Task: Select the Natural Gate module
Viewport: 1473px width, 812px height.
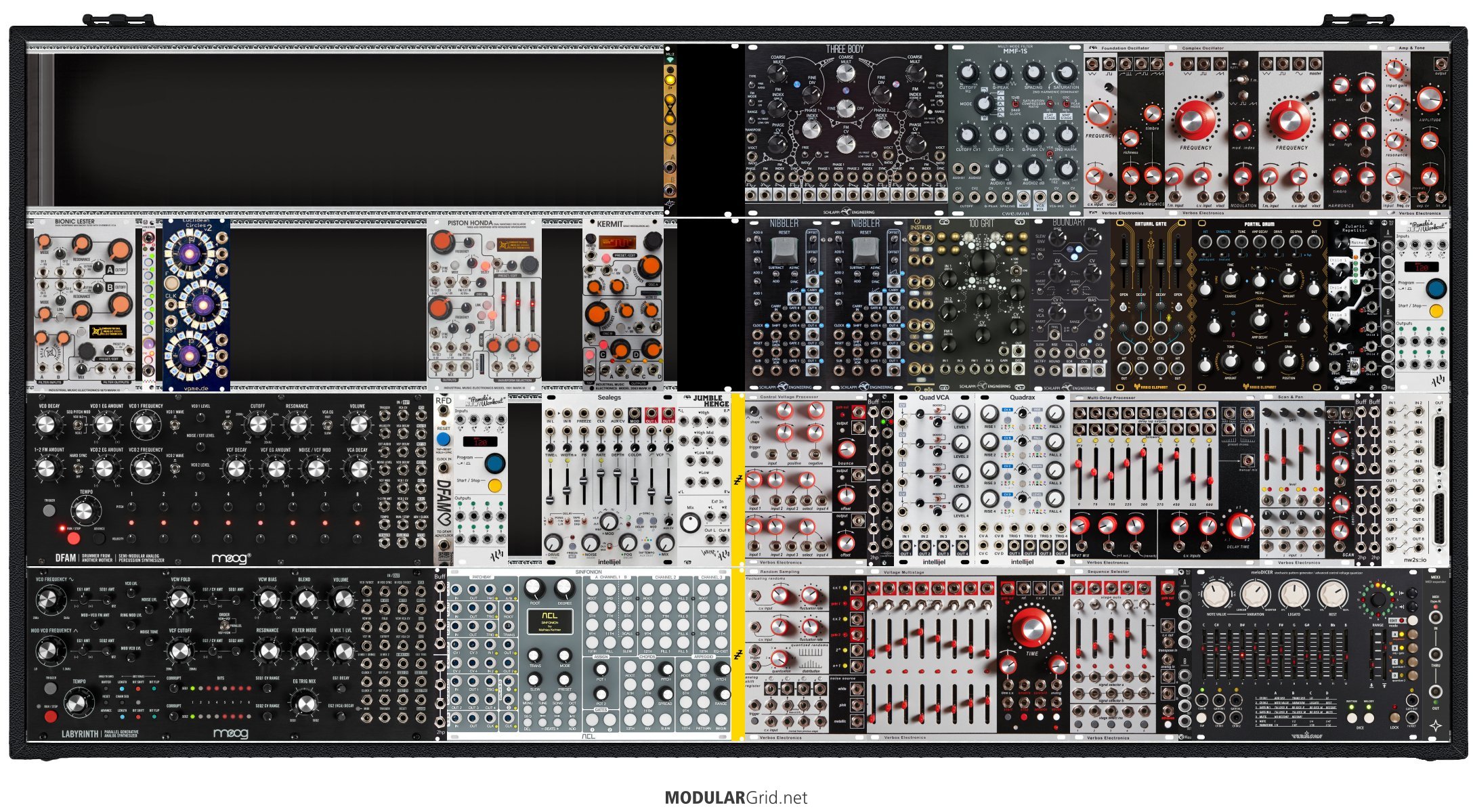Action: pyautogui.click(x=1151, y=305)
